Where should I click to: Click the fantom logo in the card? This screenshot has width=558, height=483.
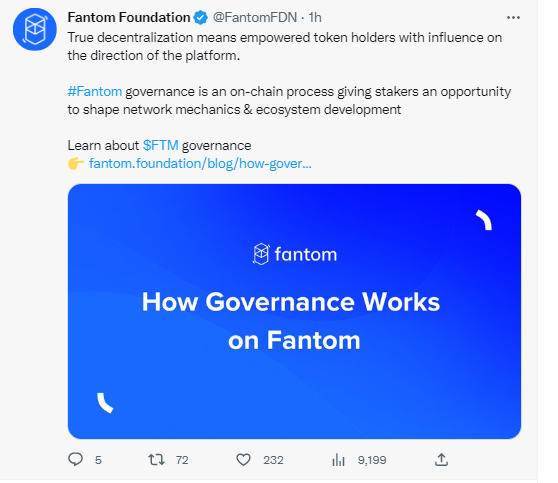[x=295, y=254]
